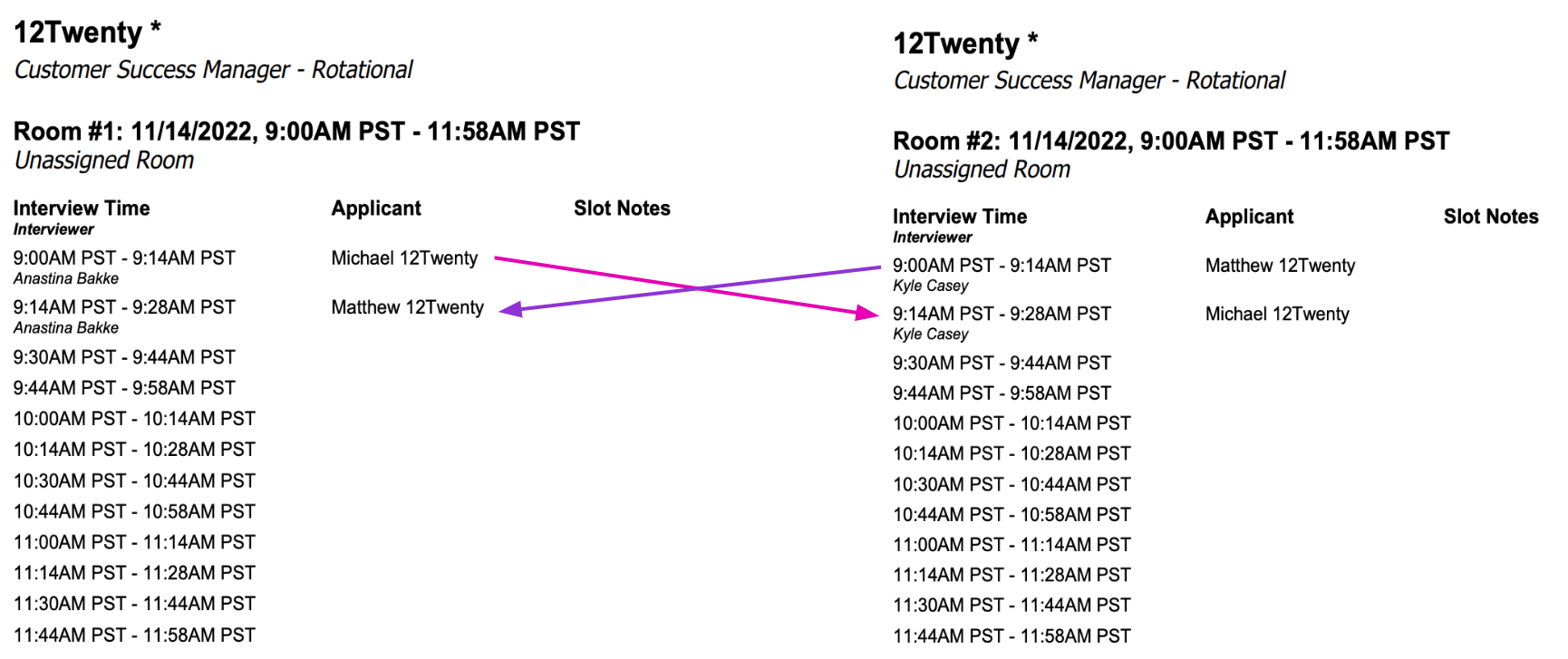Click the 9:30AM - 9:44AM slot in Room #1
This screenshot has height=659, width=1568.
(124, 357)
